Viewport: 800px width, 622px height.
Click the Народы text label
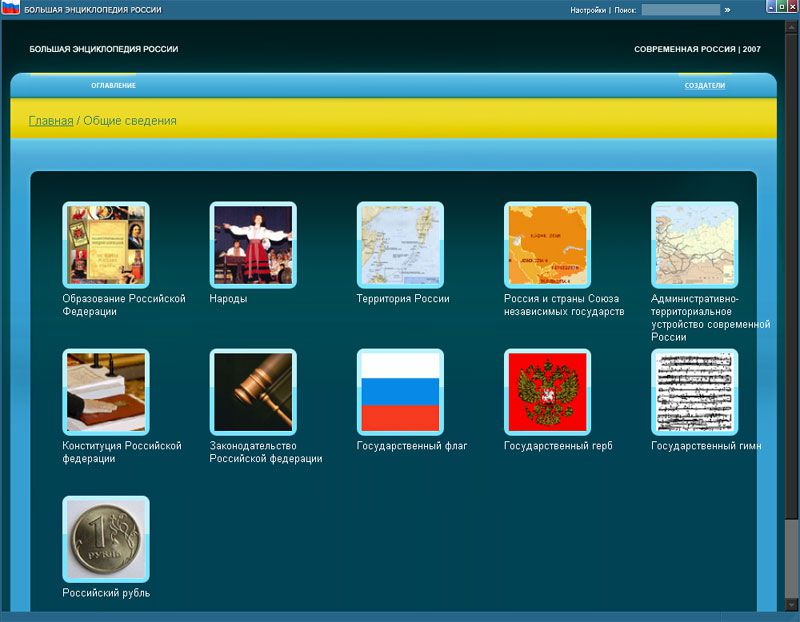pyautogui.click(x=228, y=299)
